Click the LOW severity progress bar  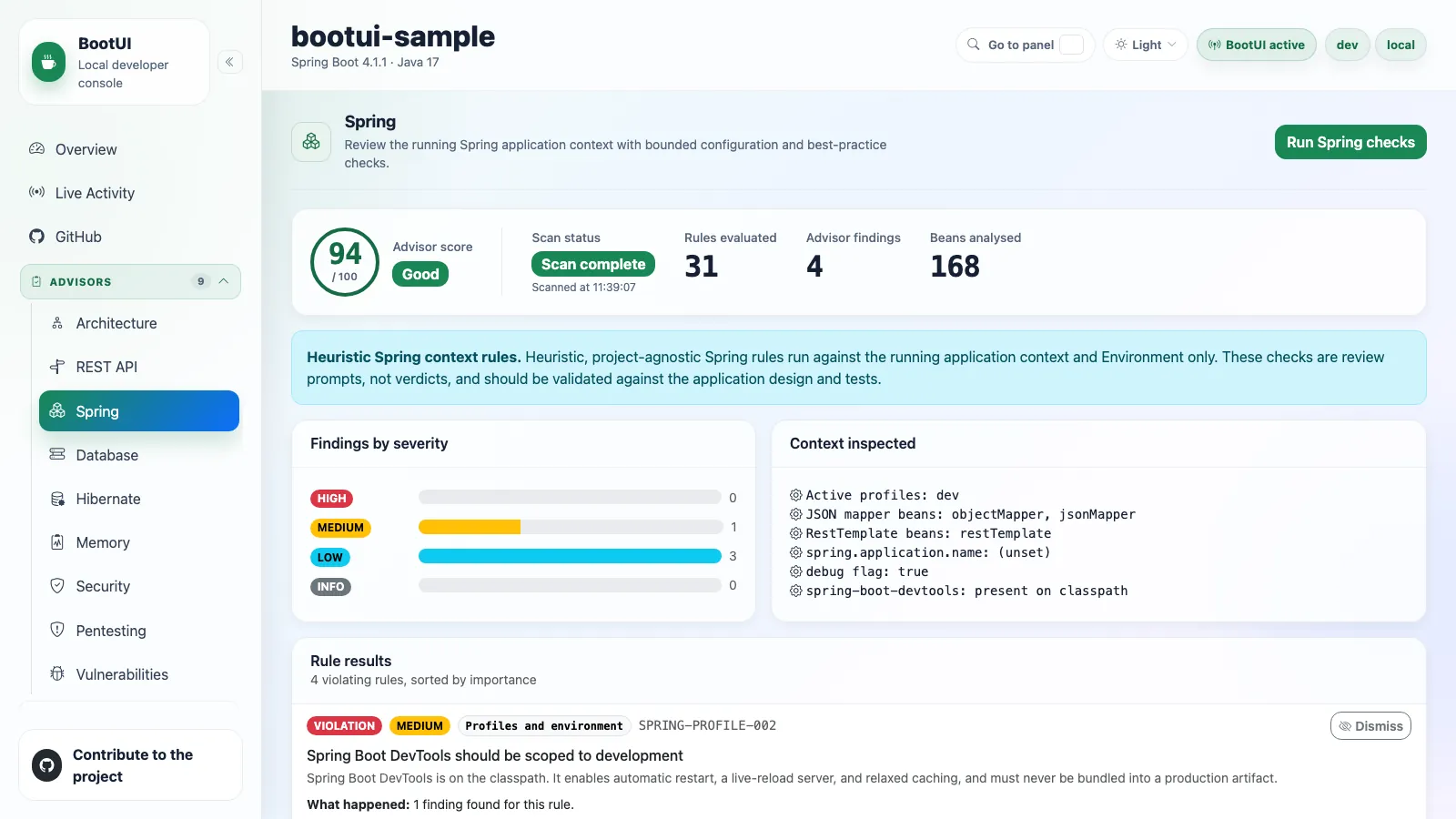pyautogui.click(x=570, y=556)
